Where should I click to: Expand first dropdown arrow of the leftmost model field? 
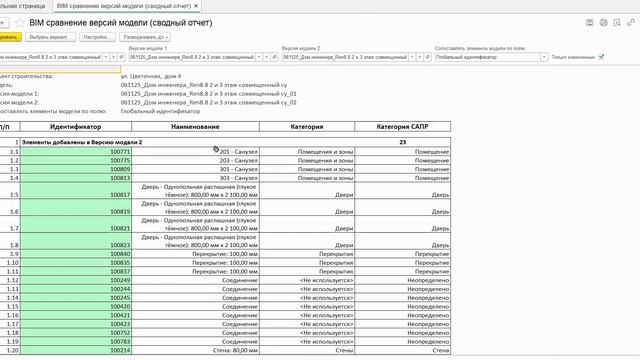pyautogui.click(x=106, y=57)
